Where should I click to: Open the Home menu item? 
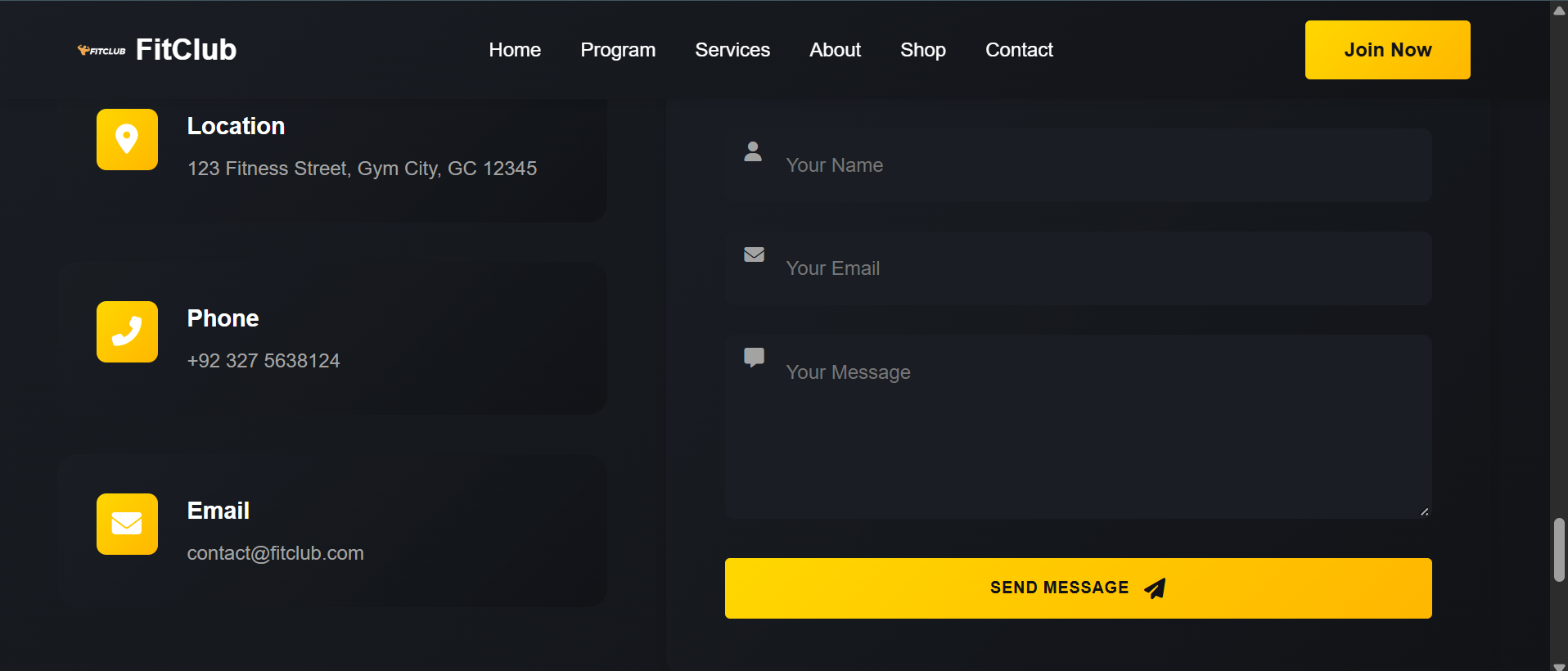tap(515, 50)
